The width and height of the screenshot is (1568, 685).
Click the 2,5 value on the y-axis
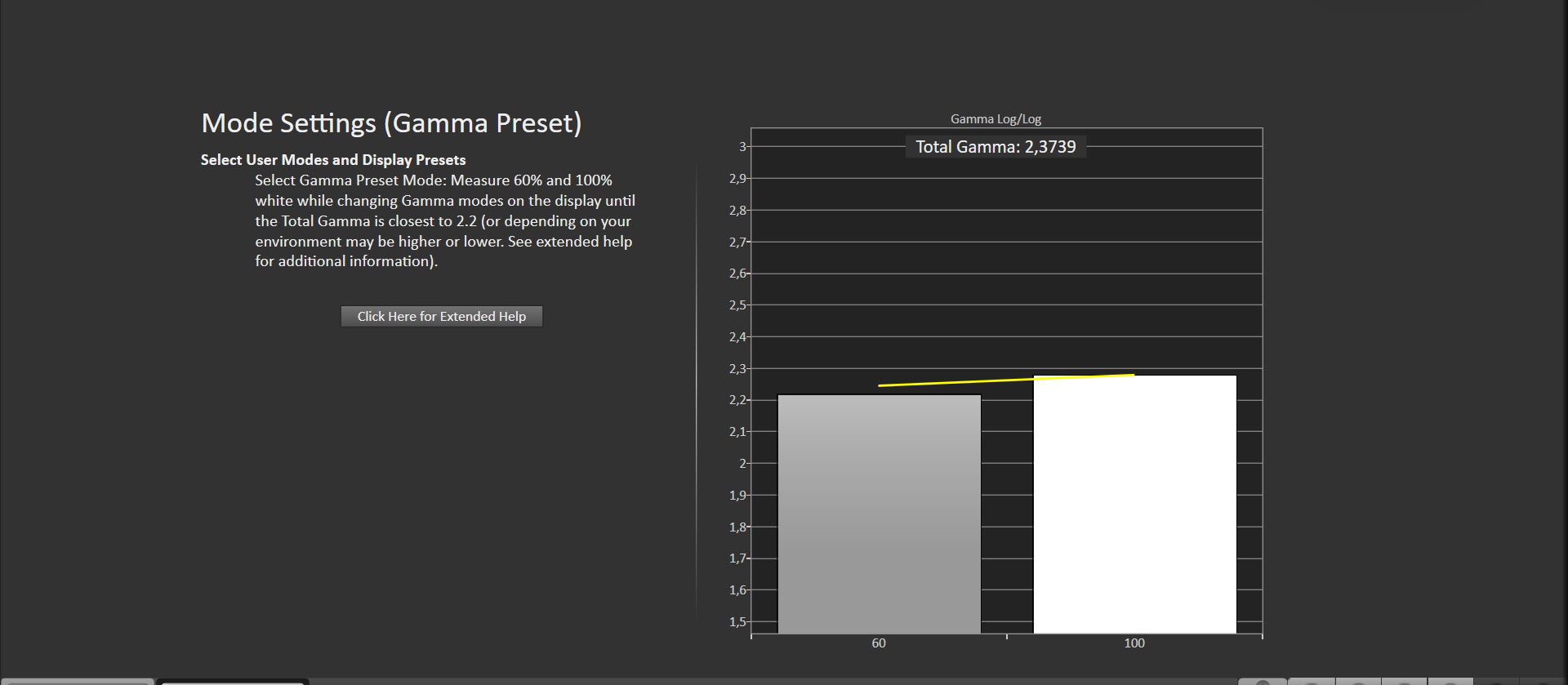coord(737,305)
